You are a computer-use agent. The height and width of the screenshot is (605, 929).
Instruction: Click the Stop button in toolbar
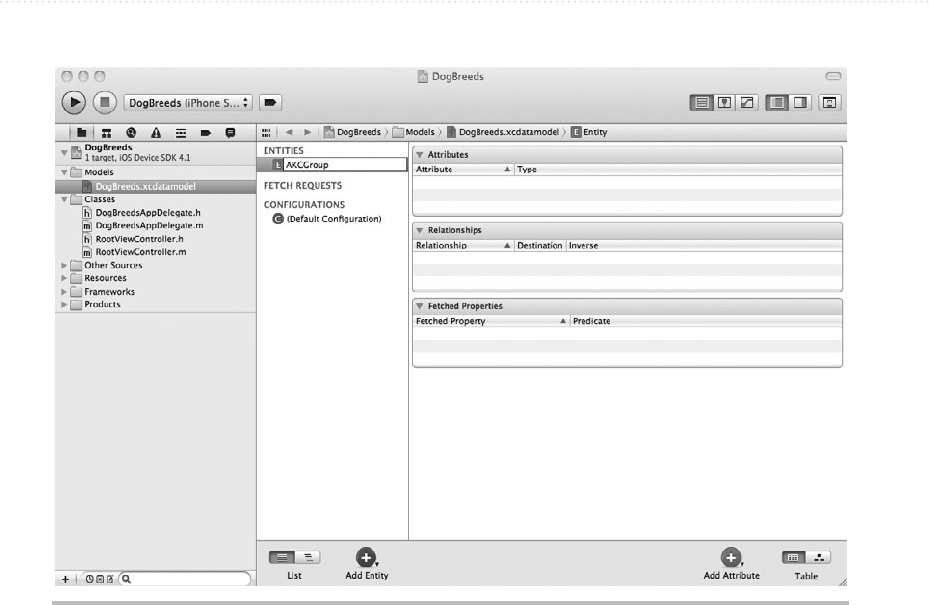pyautogui.click(x=104, y=103)
